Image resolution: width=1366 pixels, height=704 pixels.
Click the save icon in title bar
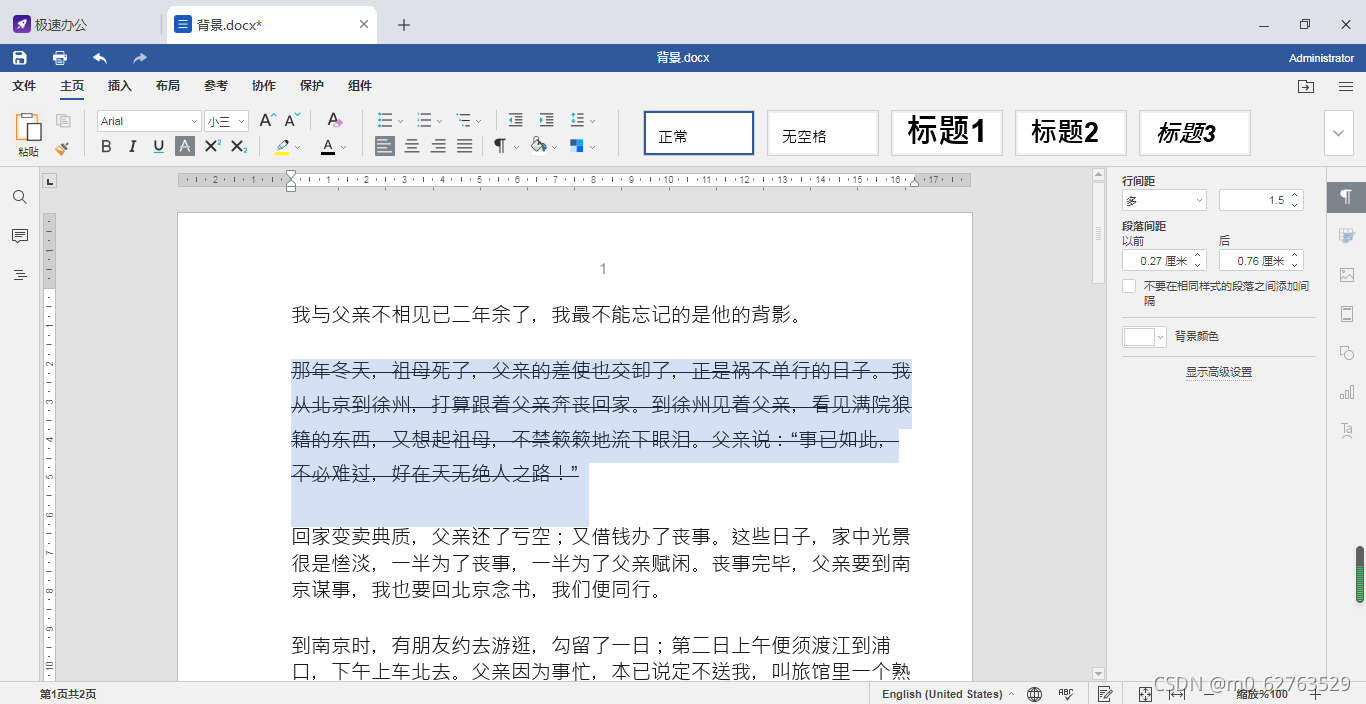pos(20,58)
